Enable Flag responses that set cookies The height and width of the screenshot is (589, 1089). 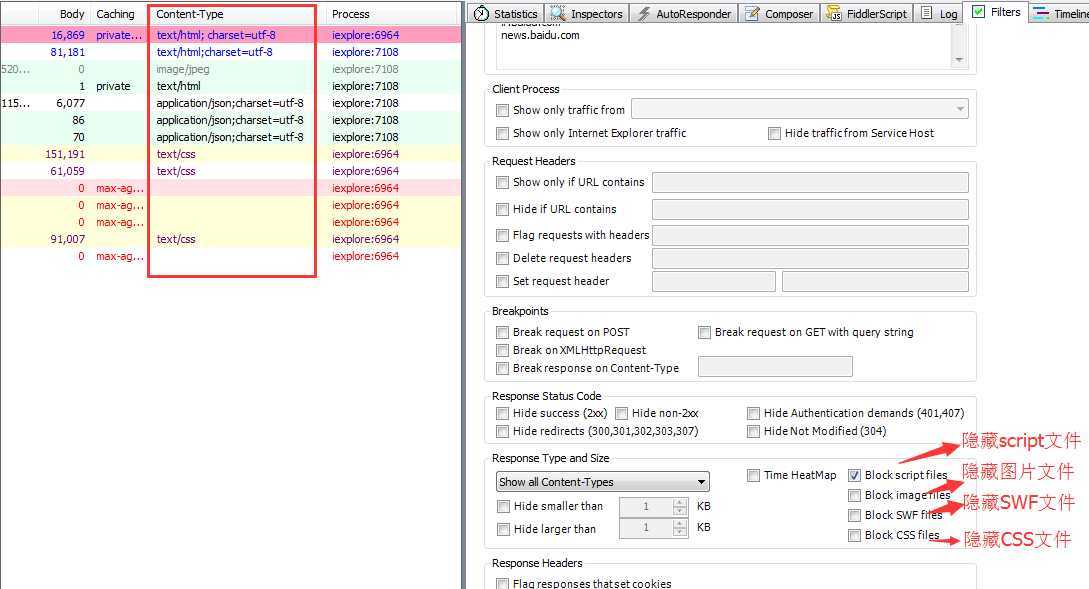502,584
